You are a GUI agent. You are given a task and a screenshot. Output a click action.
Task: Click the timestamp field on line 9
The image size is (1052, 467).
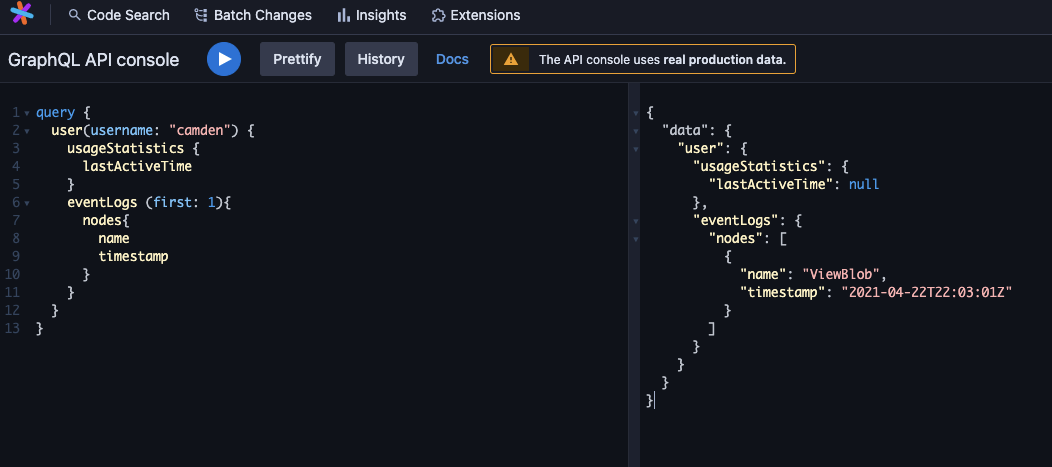click(x=133, y=256)
